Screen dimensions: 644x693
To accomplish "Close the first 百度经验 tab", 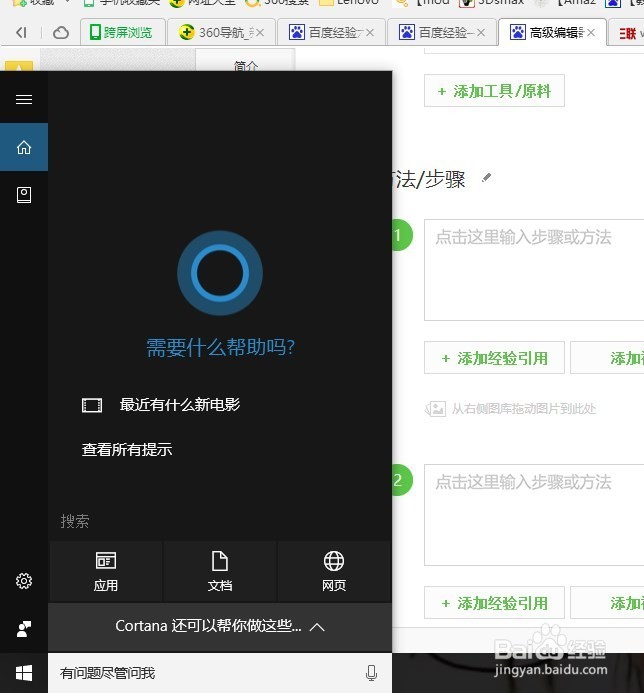I will click(x=370, y=33).
